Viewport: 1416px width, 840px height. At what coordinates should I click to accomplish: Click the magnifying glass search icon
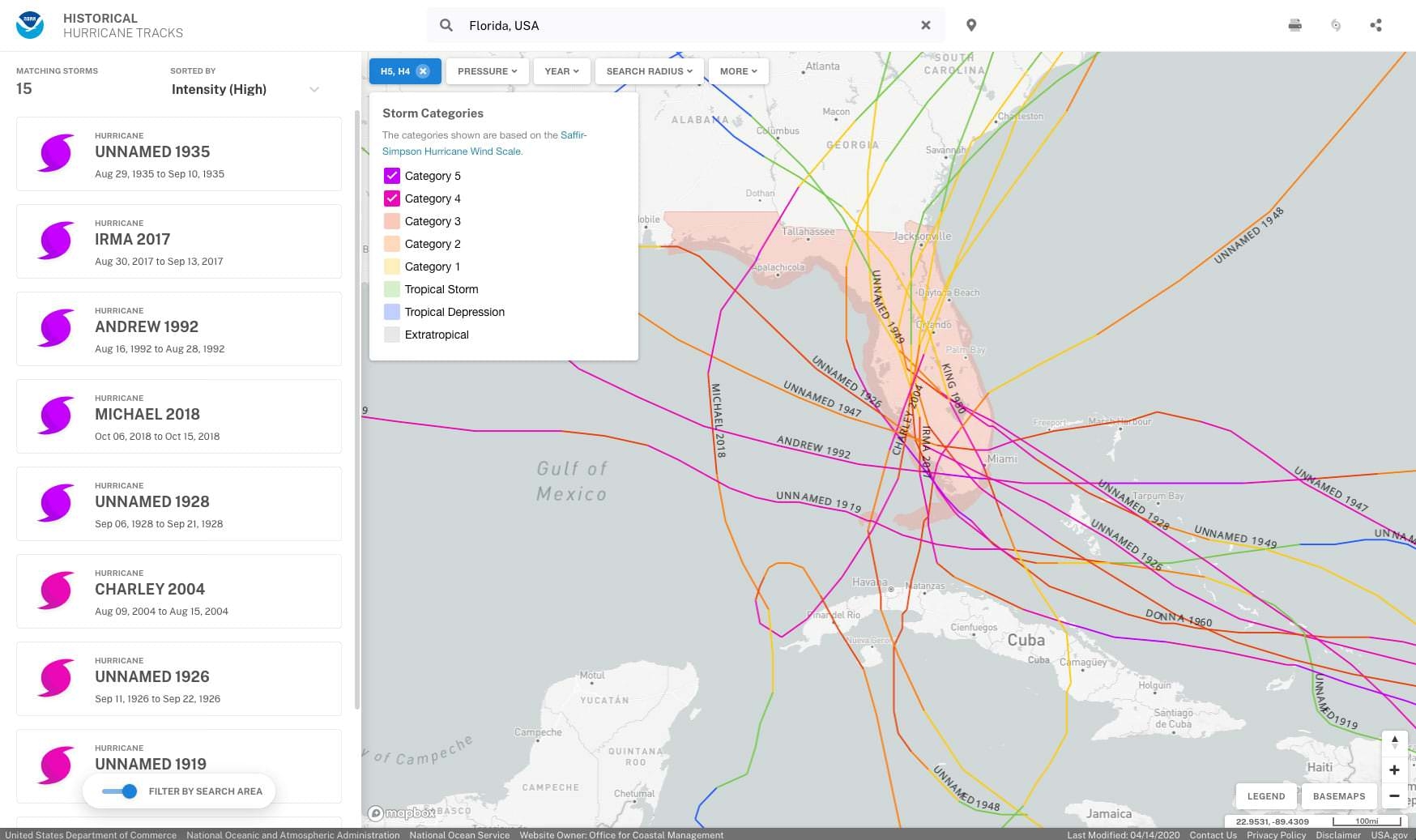(446, 25)
